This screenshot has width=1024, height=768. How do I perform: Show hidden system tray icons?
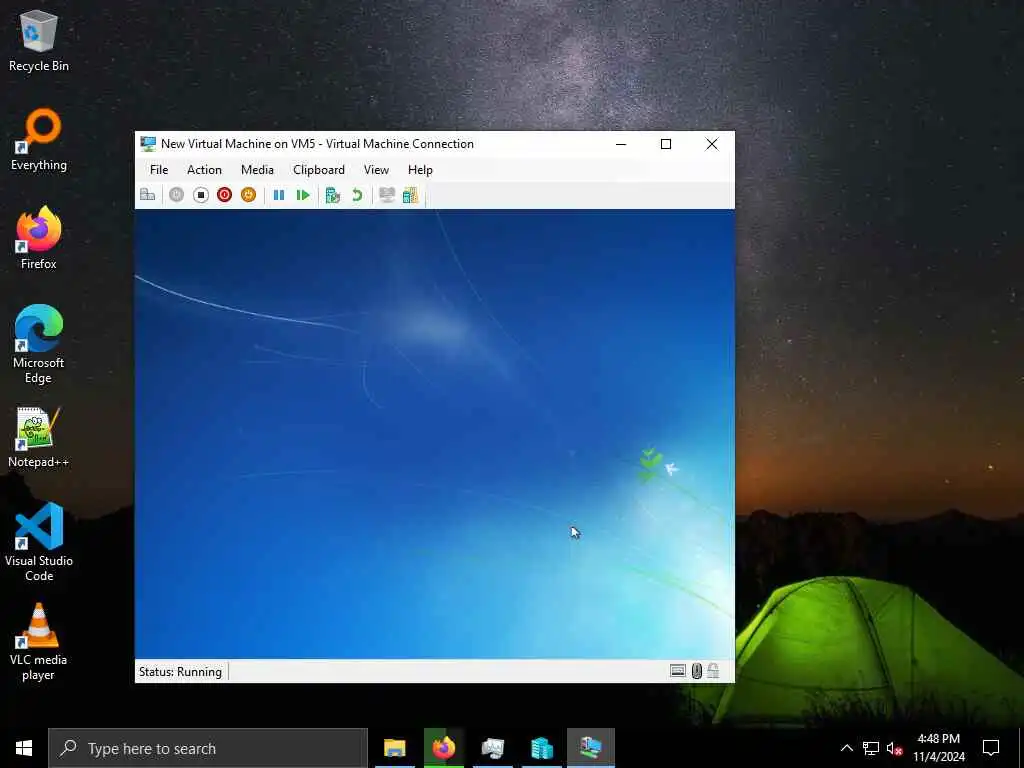point(846,748)
